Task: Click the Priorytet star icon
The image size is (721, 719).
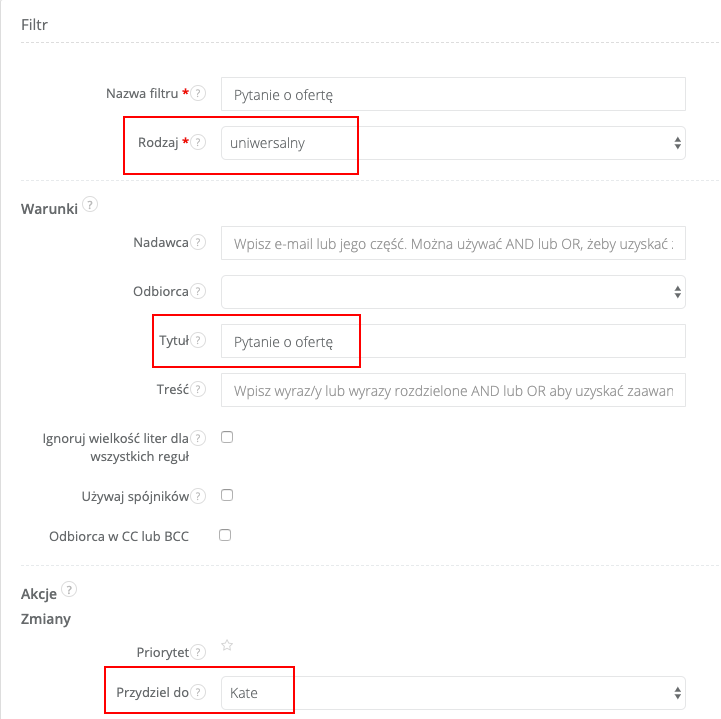Action: [227, 646]
